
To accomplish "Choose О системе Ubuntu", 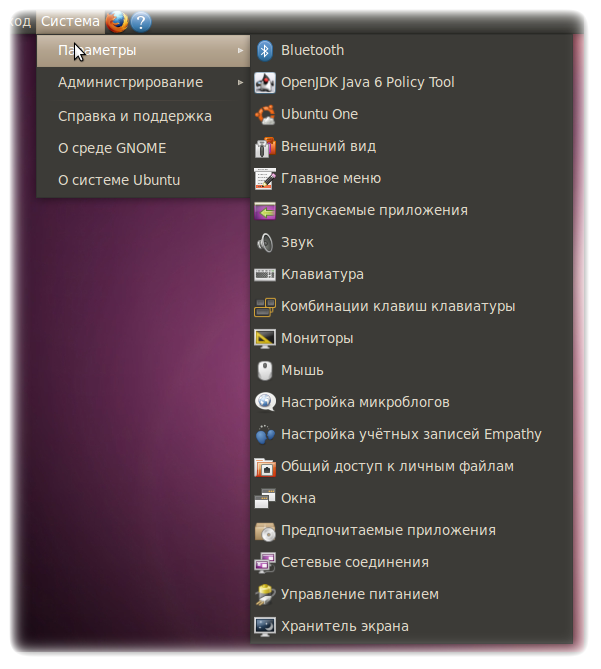I will click(x=119, y=180).
